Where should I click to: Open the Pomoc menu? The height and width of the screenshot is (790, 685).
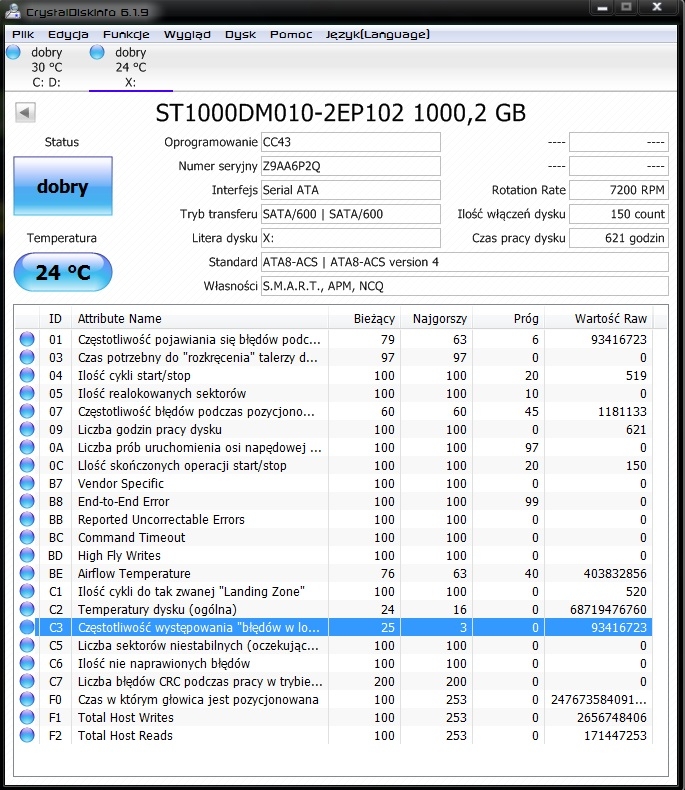[x=291, y=34]
